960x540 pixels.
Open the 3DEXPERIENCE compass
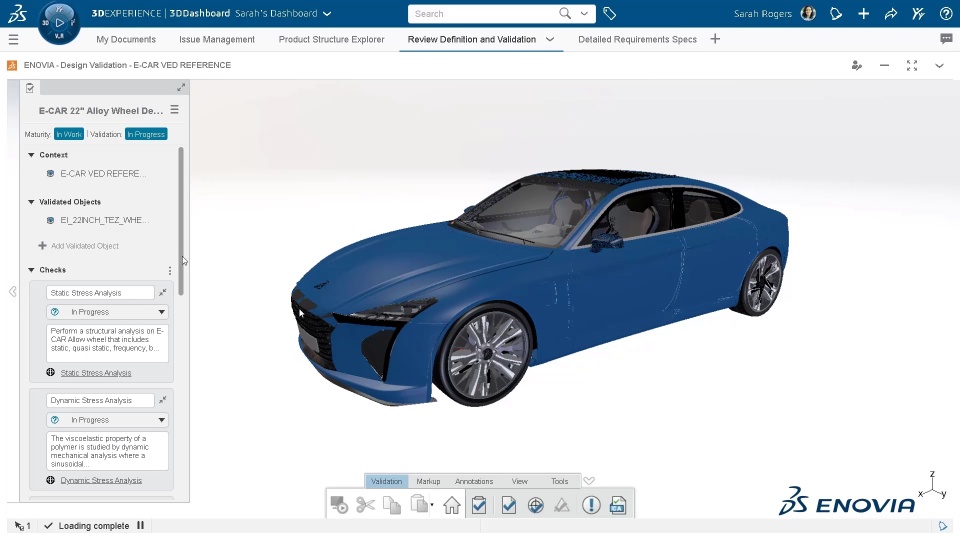(x=59, y=23)
